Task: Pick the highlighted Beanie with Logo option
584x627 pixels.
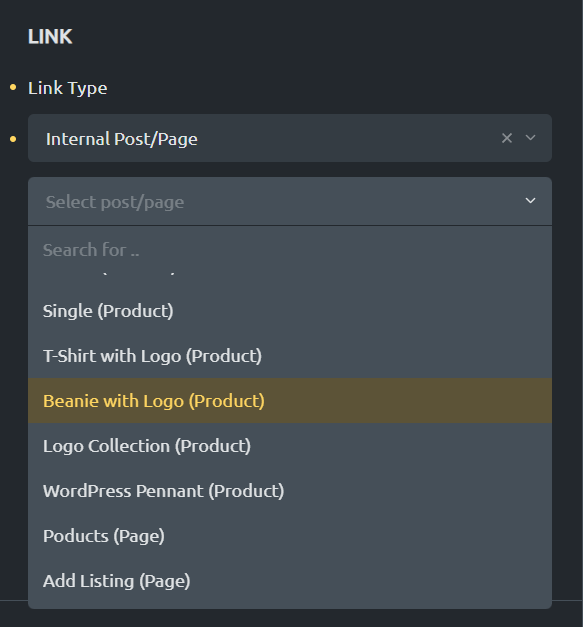Action: click(x=290, y=401)
